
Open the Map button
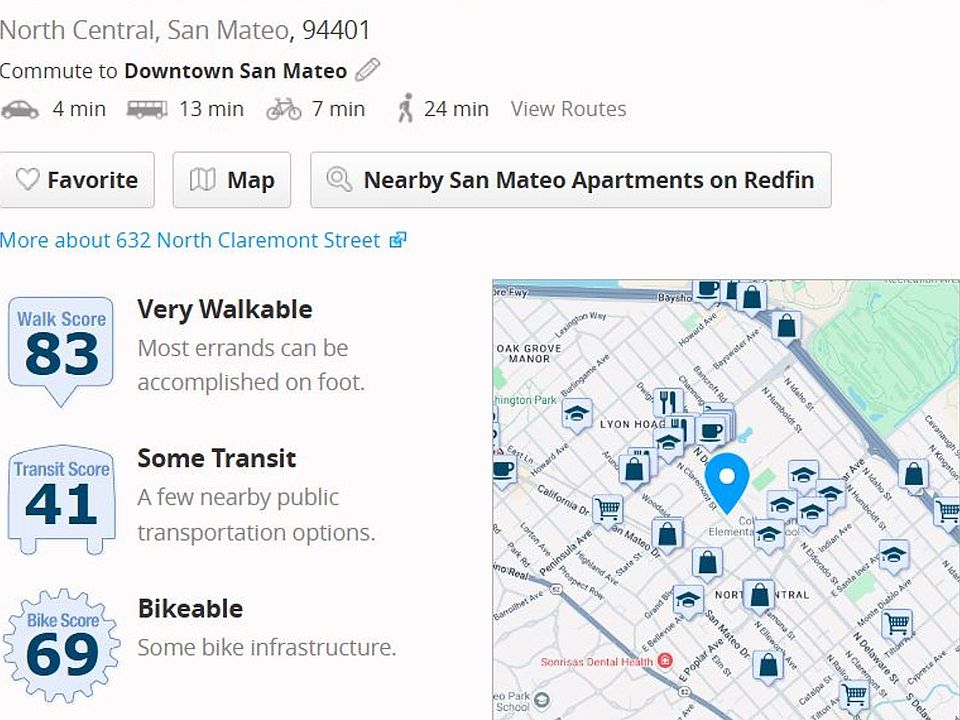click(232, 180)
